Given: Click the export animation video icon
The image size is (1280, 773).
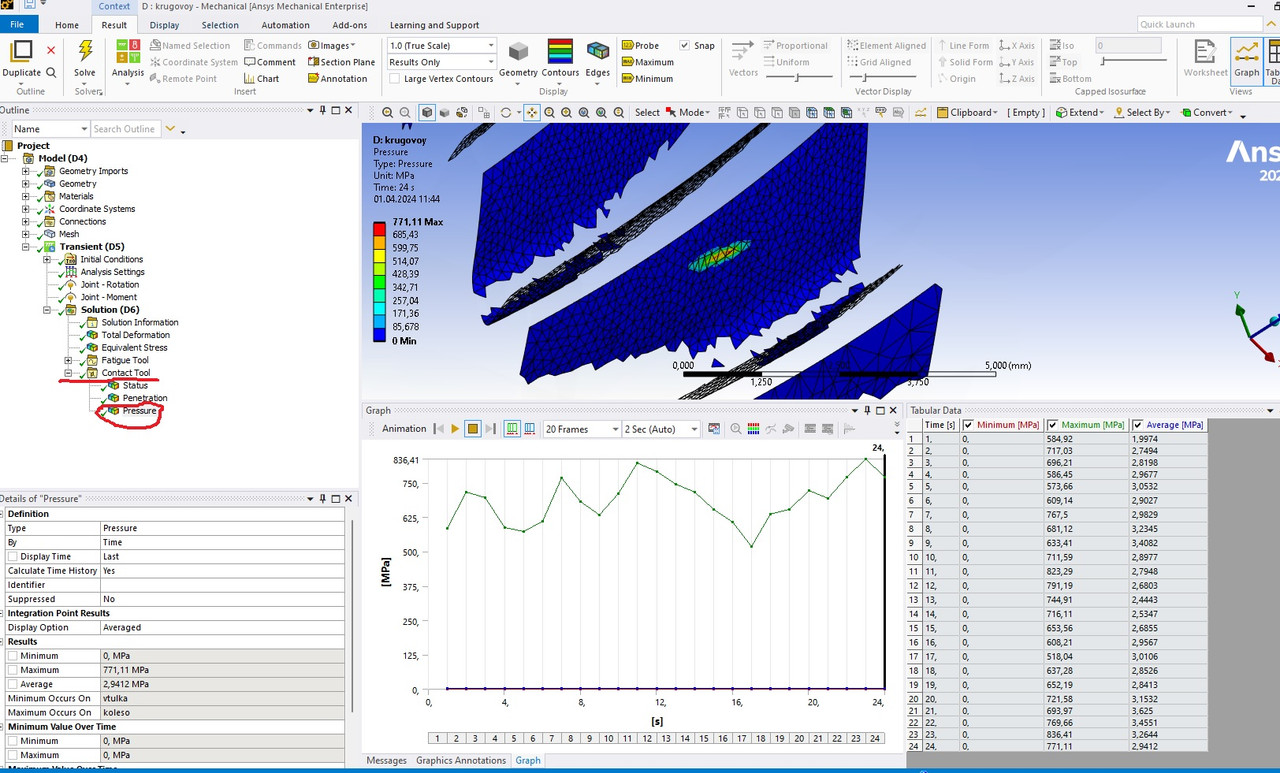Looking at the screenshot, I should [714, 429].
